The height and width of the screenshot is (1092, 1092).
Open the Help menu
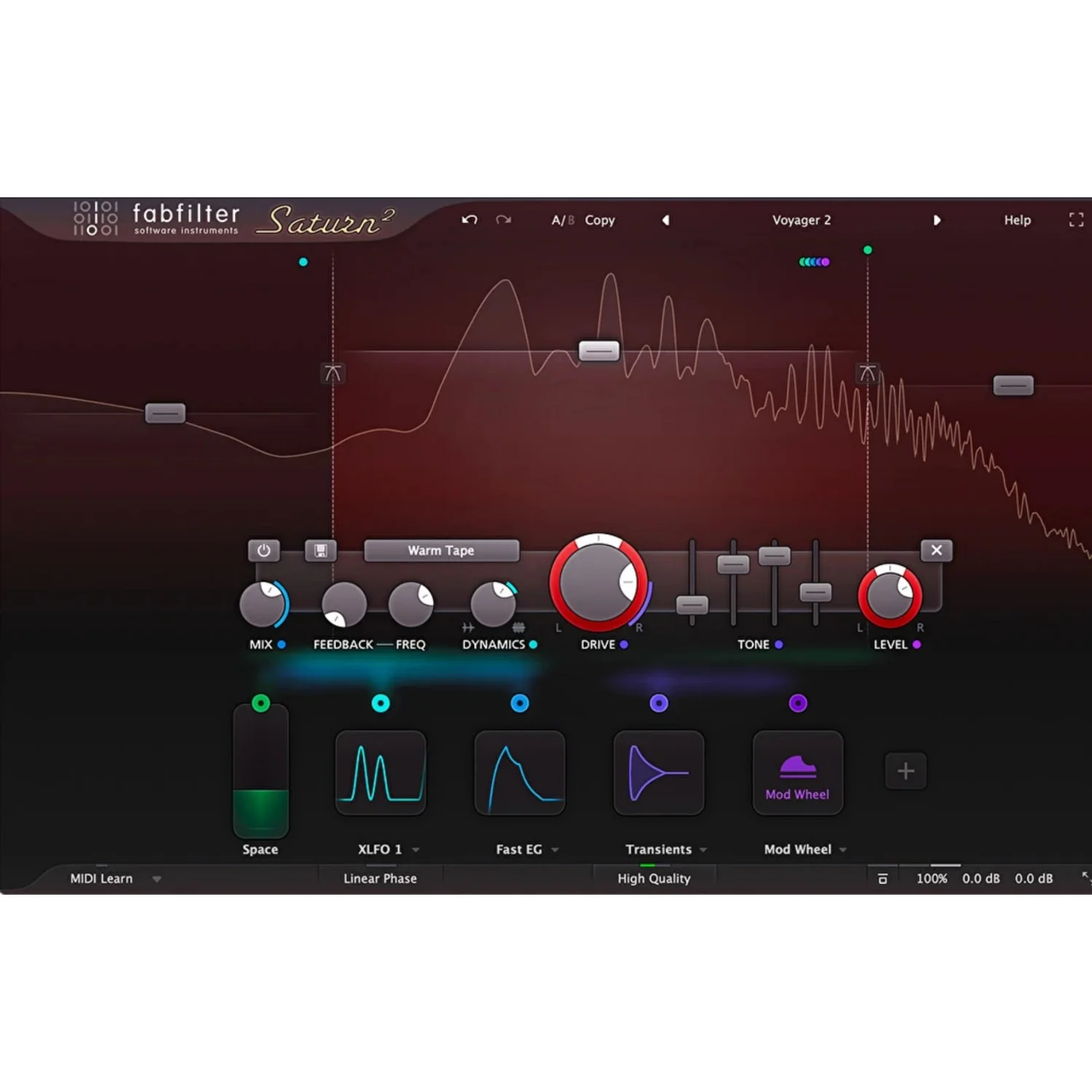[1017, 220]
